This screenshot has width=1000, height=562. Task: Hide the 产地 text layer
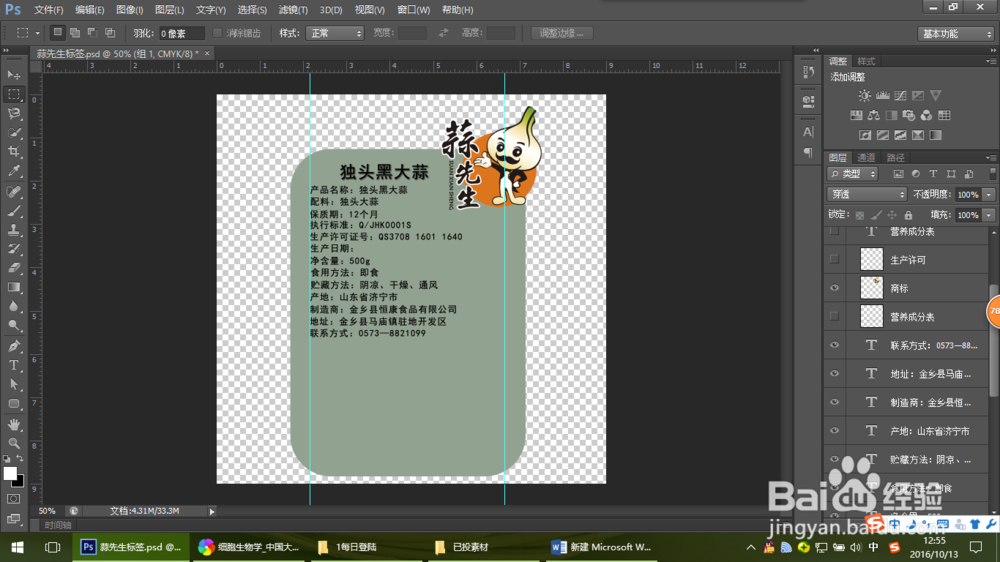click(834, 431)
